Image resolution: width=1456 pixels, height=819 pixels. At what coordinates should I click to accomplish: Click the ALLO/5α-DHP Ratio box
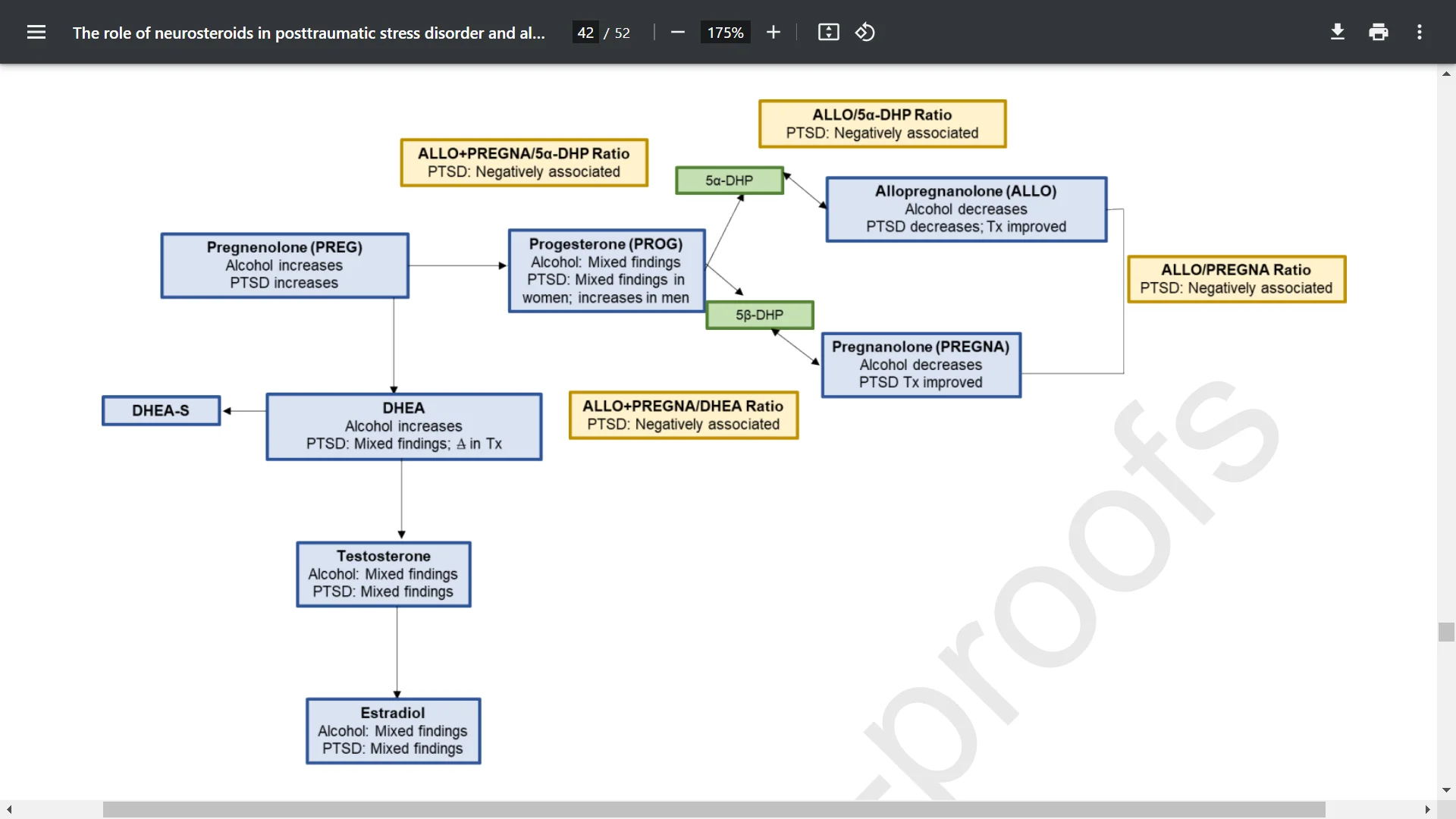tap(882, 124)
